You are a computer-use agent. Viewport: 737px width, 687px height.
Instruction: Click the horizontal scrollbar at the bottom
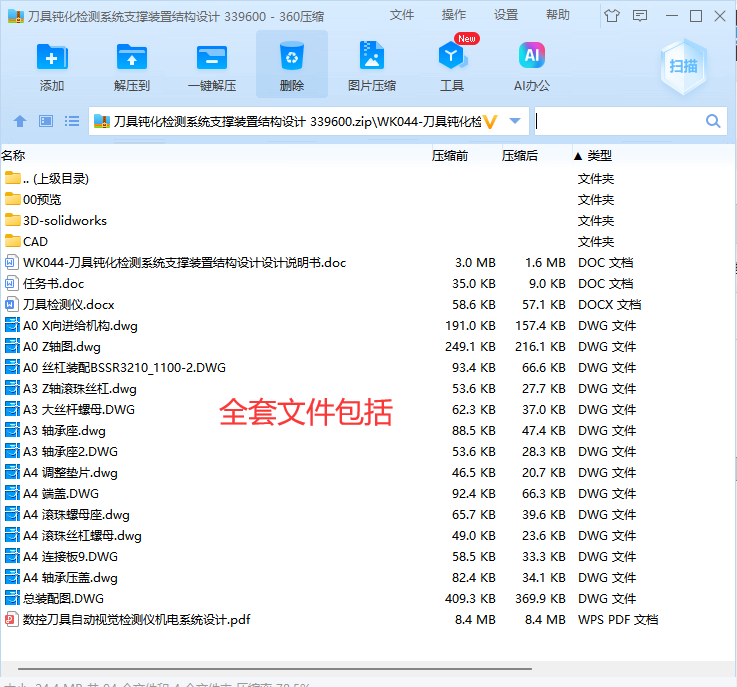pos(275,668)
